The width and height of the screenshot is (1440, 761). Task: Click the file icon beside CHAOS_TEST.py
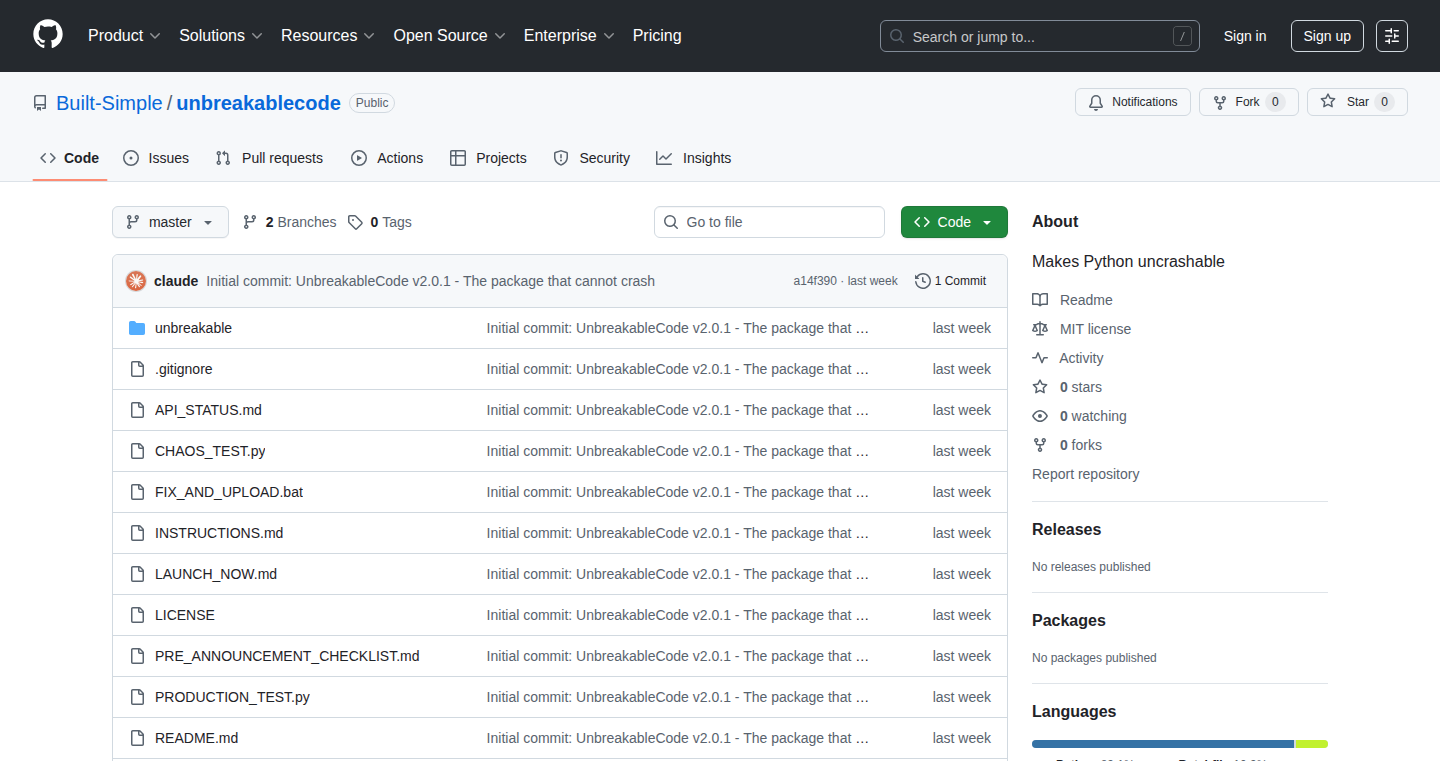(x=137, y=451)
